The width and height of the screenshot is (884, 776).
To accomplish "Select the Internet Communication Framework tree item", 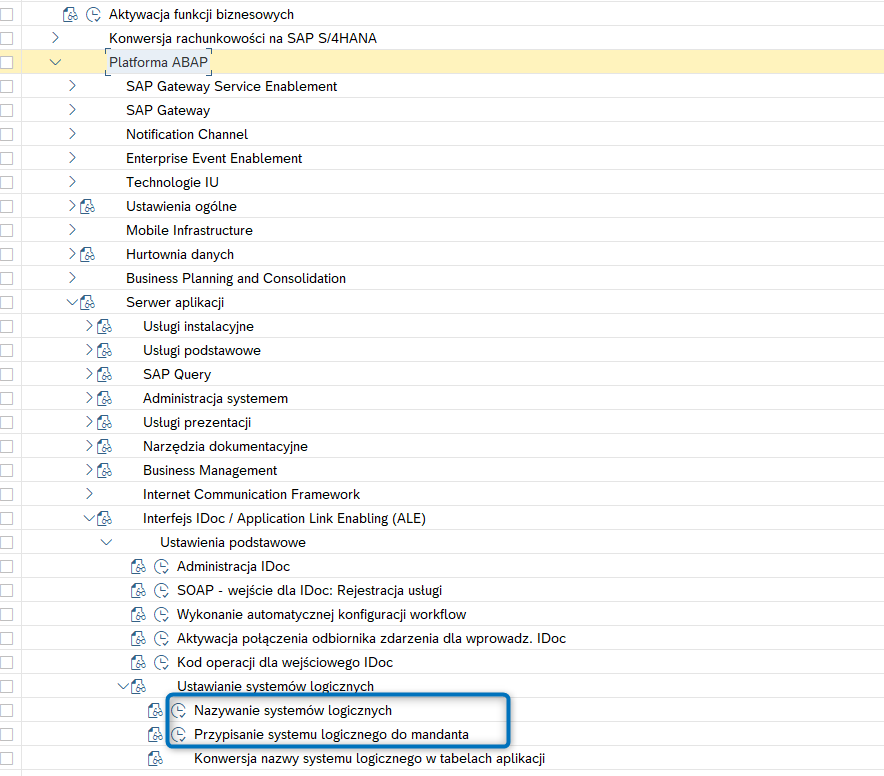I will click(x=251, y=495).
